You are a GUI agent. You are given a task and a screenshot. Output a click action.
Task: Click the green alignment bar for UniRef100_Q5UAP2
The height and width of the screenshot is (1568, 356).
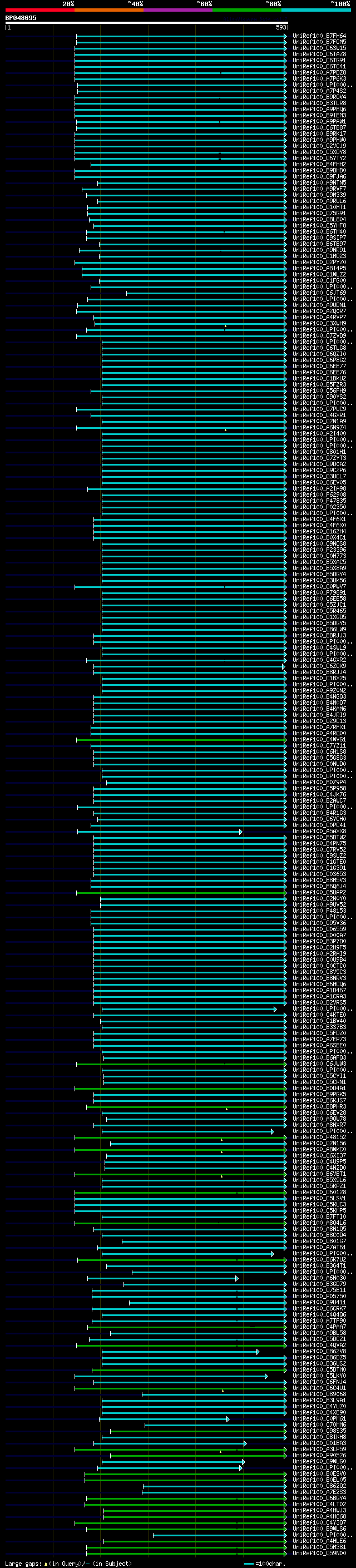pos(181,892)
